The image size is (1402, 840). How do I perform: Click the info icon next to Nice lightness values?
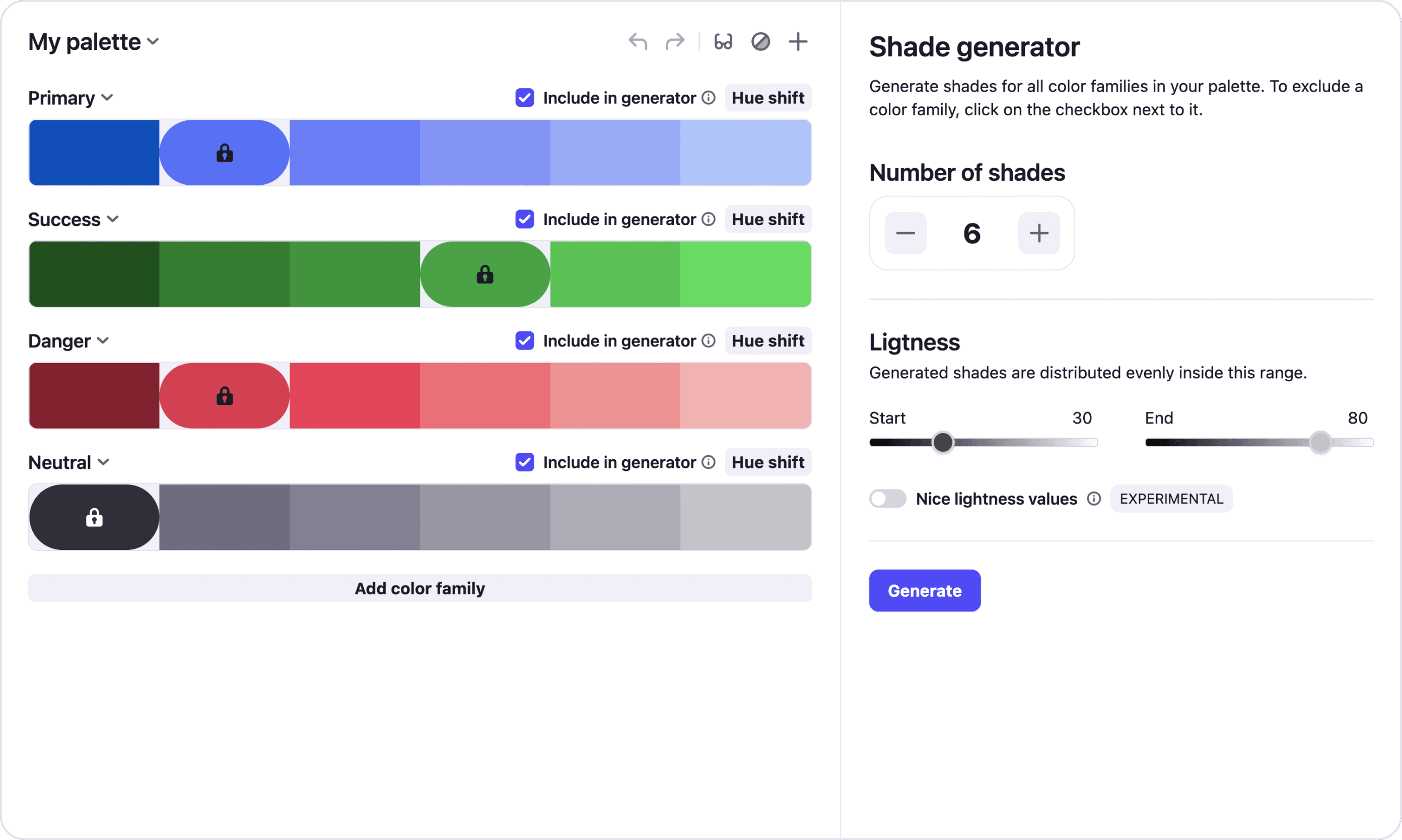1093,499
